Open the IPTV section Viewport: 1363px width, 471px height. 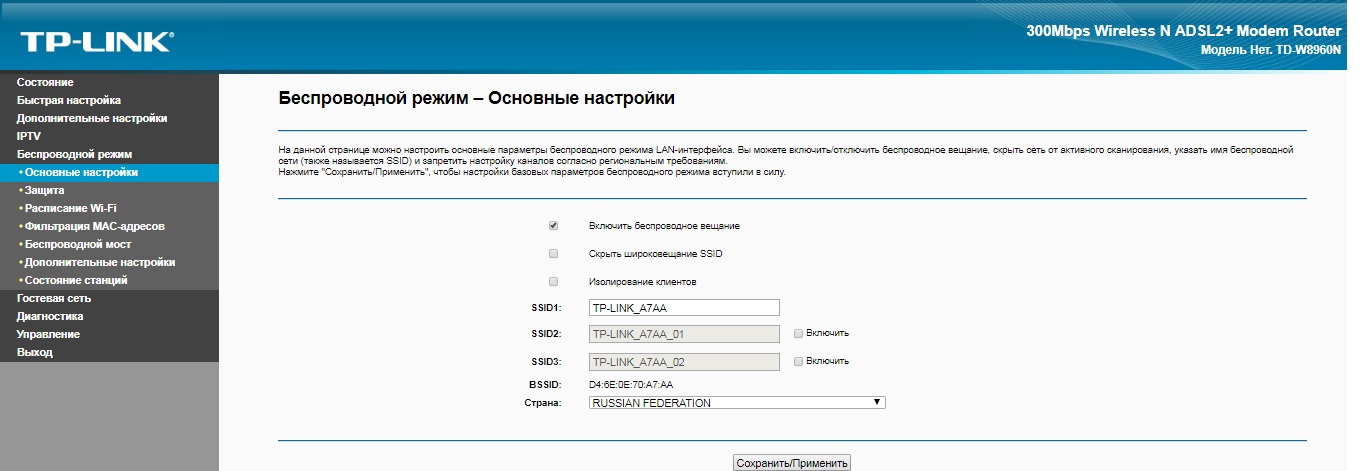[x=29, y=136]
